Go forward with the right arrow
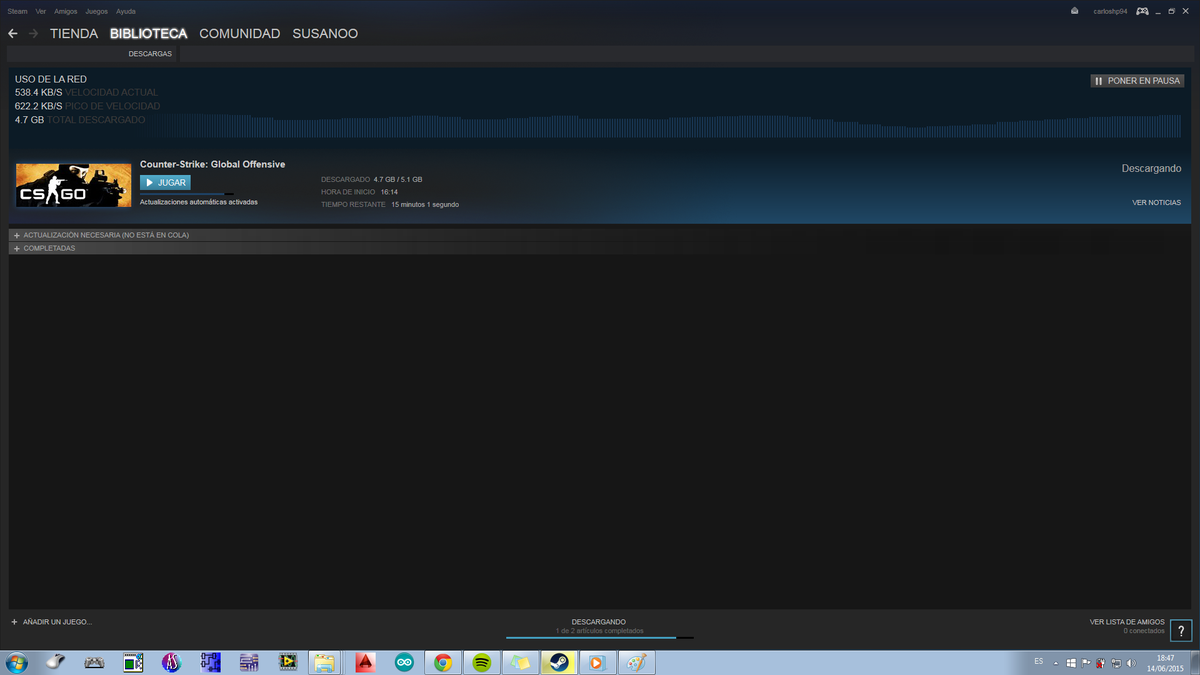The image size is (1200, 675). pyautogui.click(x=34, y=34)
